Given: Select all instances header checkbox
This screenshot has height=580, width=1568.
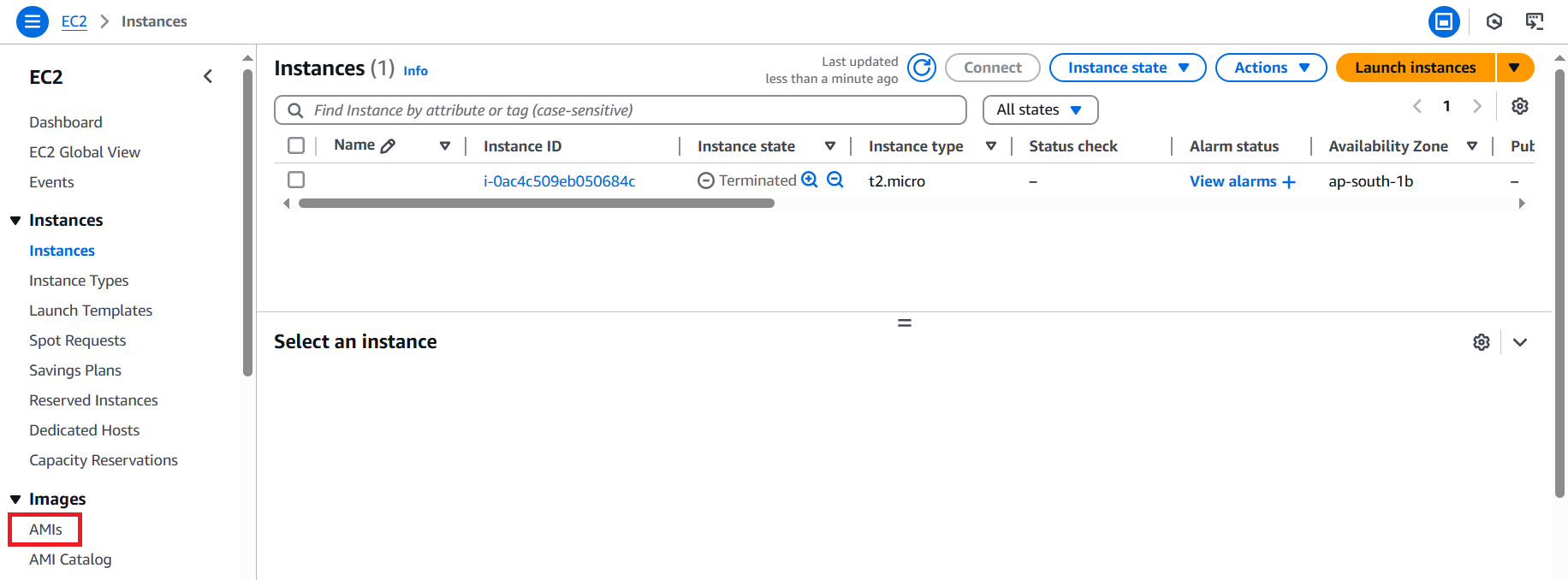Looking at the screenshot, I should click(296, 145).
